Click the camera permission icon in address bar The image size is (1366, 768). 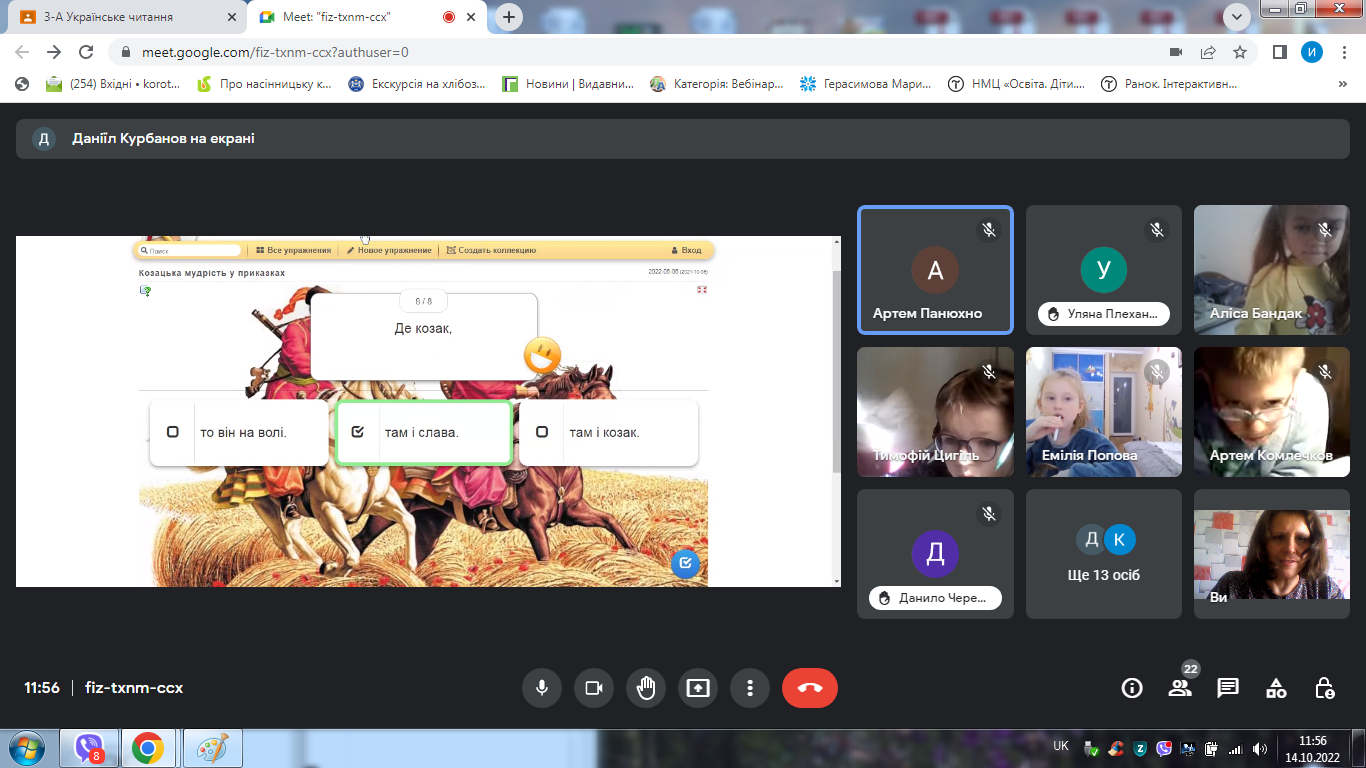click(1176, 52)
